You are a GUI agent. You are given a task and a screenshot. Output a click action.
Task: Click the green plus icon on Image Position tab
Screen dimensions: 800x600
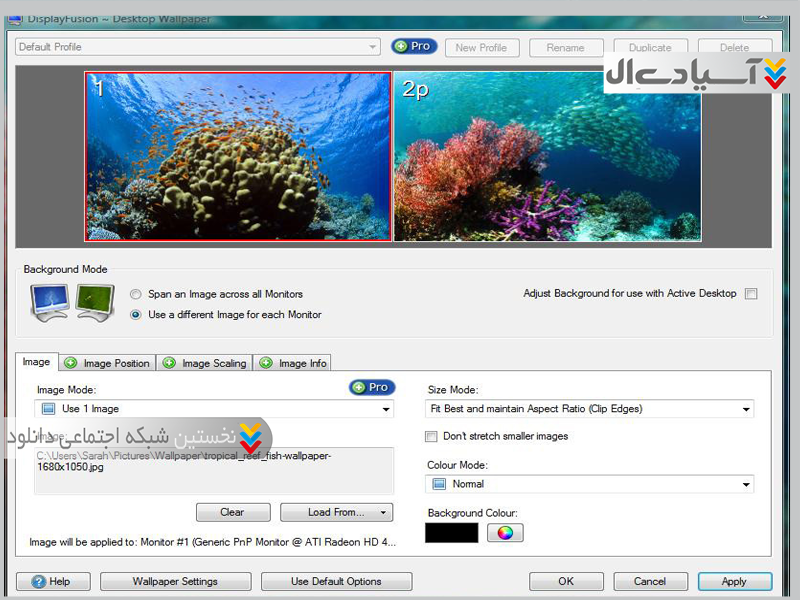click(70, 363)
